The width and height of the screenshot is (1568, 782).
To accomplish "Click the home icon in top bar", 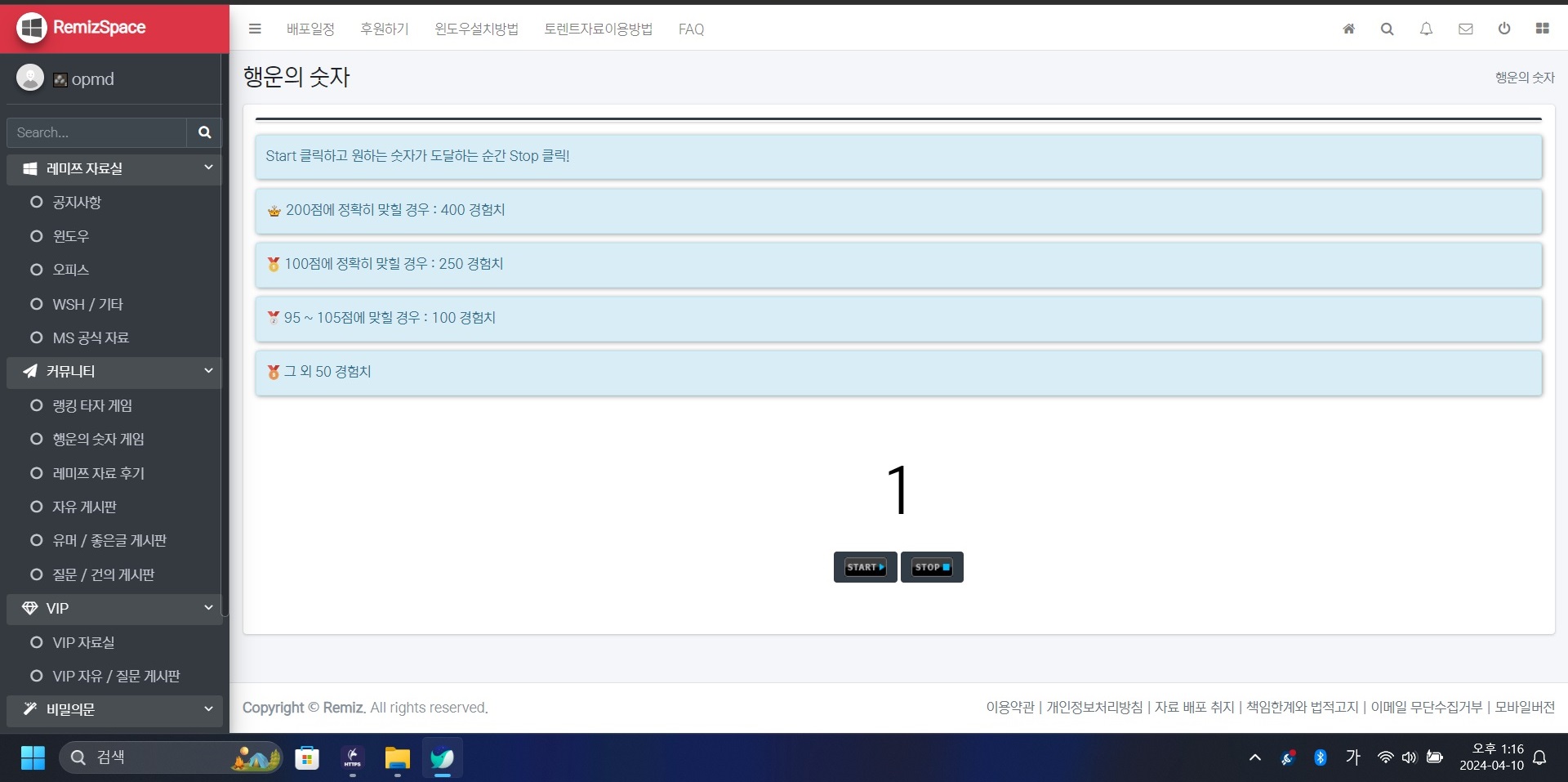I will click(x=1348, y=29).
